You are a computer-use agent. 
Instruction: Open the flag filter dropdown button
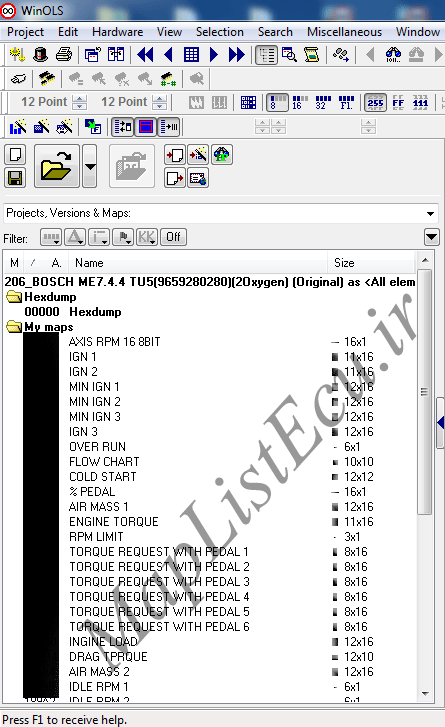pos(123,237)
